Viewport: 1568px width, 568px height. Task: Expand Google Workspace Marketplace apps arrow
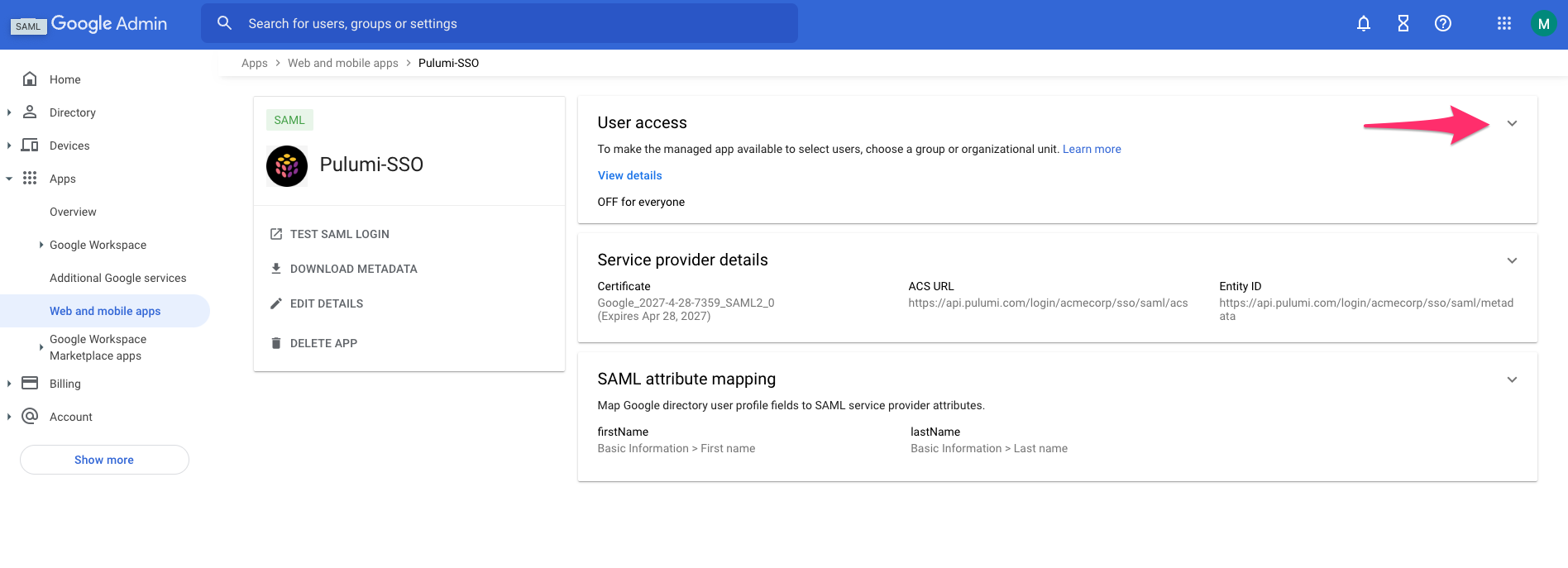click(41, 347)
